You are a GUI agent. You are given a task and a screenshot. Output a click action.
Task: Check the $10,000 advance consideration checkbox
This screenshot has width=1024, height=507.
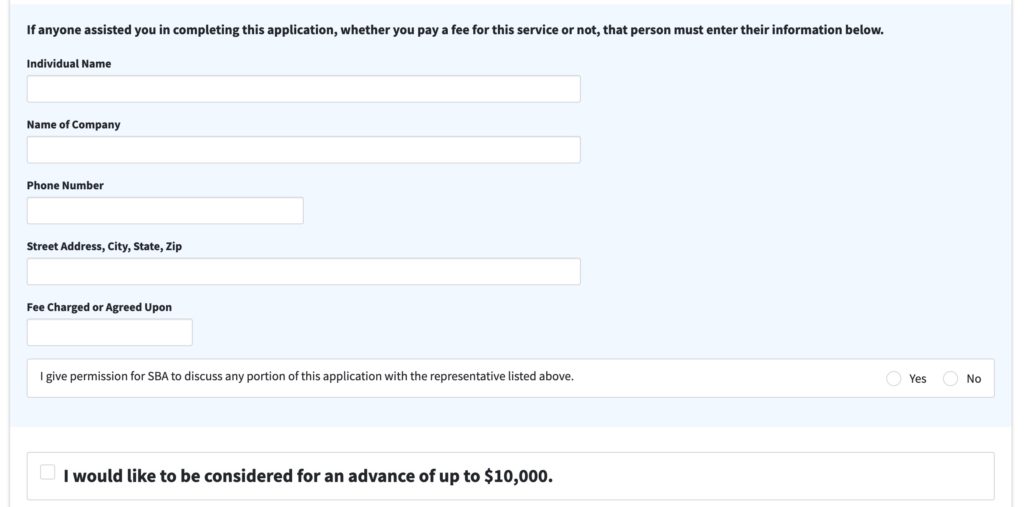(x=47, y=472)
